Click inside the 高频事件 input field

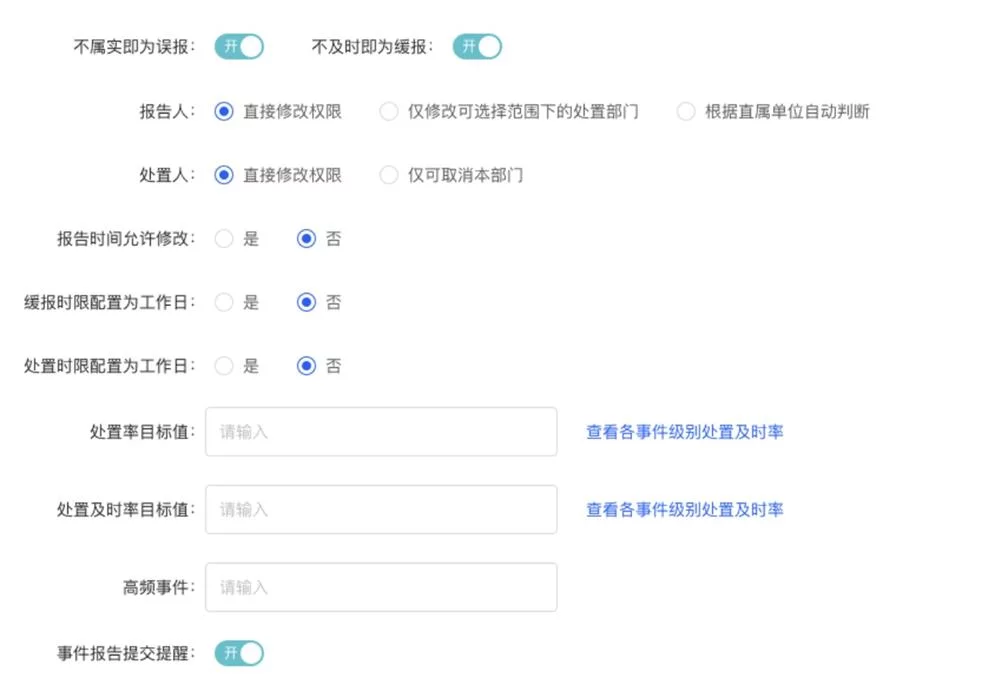click(x=380, y=587)
